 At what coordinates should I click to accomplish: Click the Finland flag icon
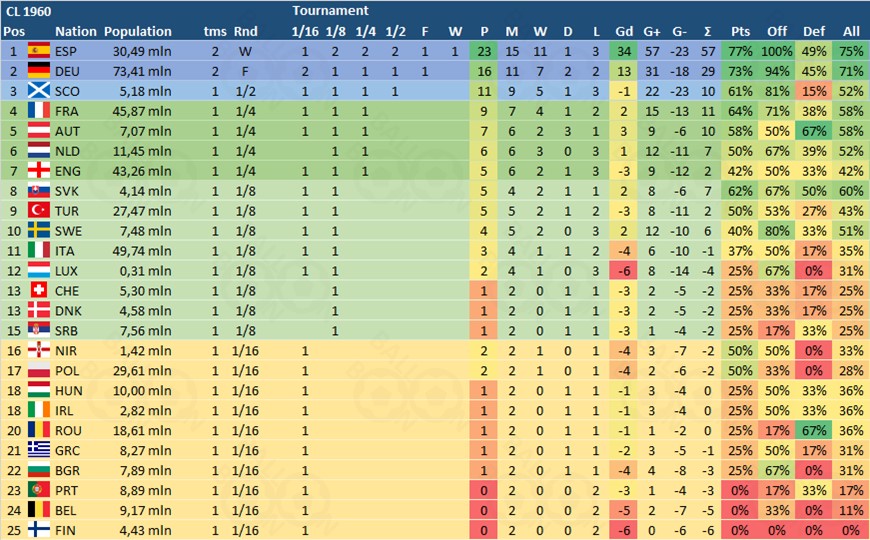coord(39,531)
